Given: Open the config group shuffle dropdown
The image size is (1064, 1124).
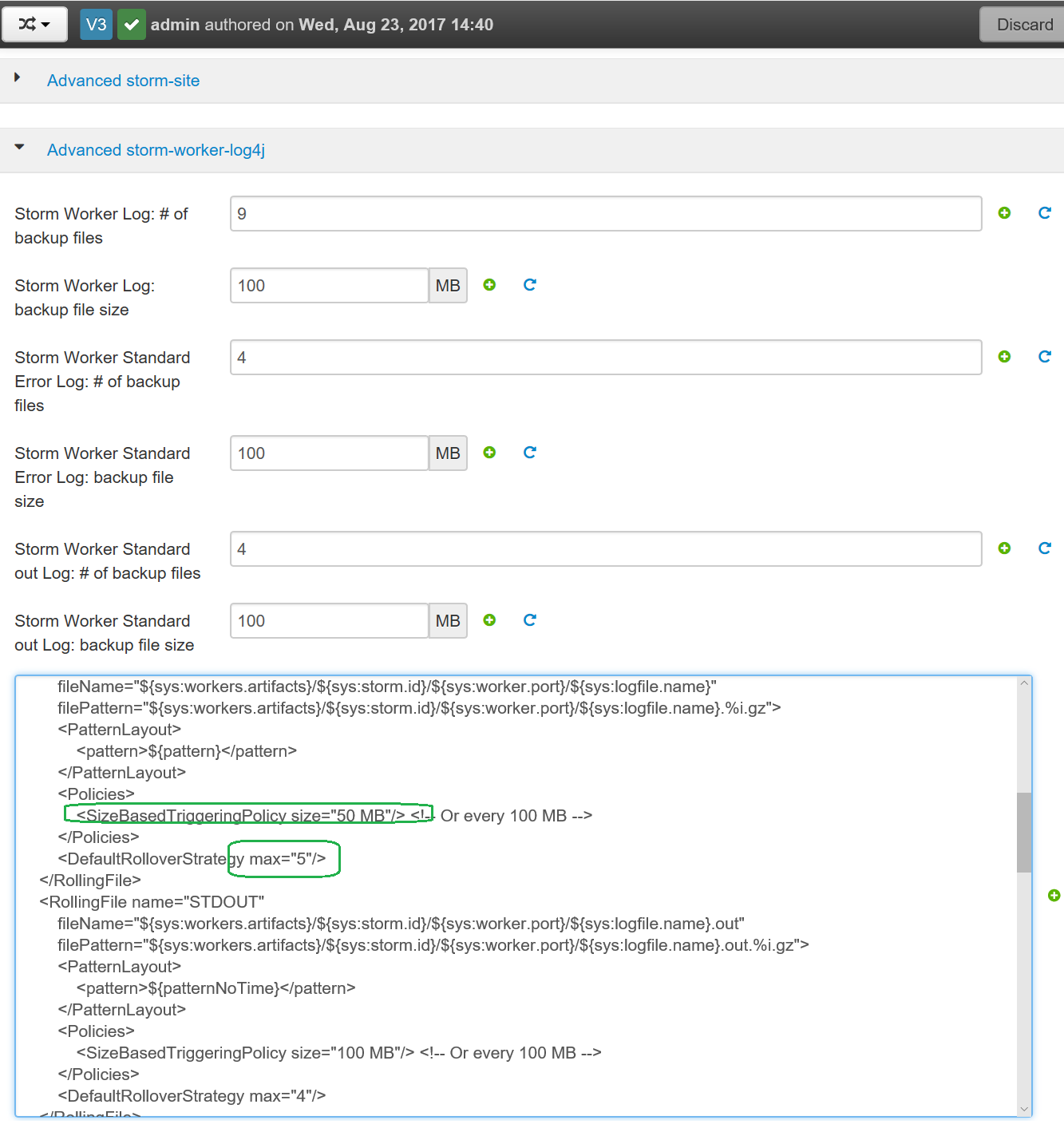Looking at the screenshot, I should coord(34,25).
